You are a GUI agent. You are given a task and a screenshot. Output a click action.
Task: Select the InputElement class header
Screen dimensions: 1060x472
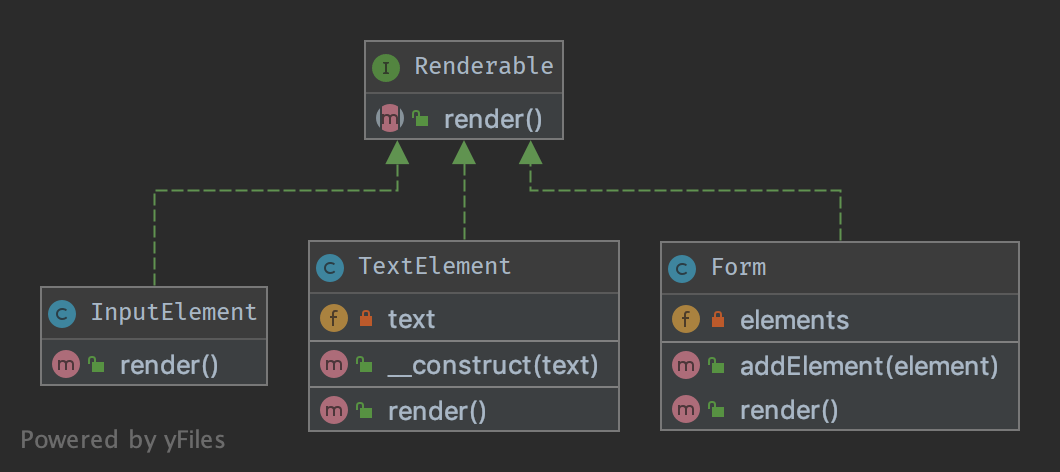tap(173, 313)
